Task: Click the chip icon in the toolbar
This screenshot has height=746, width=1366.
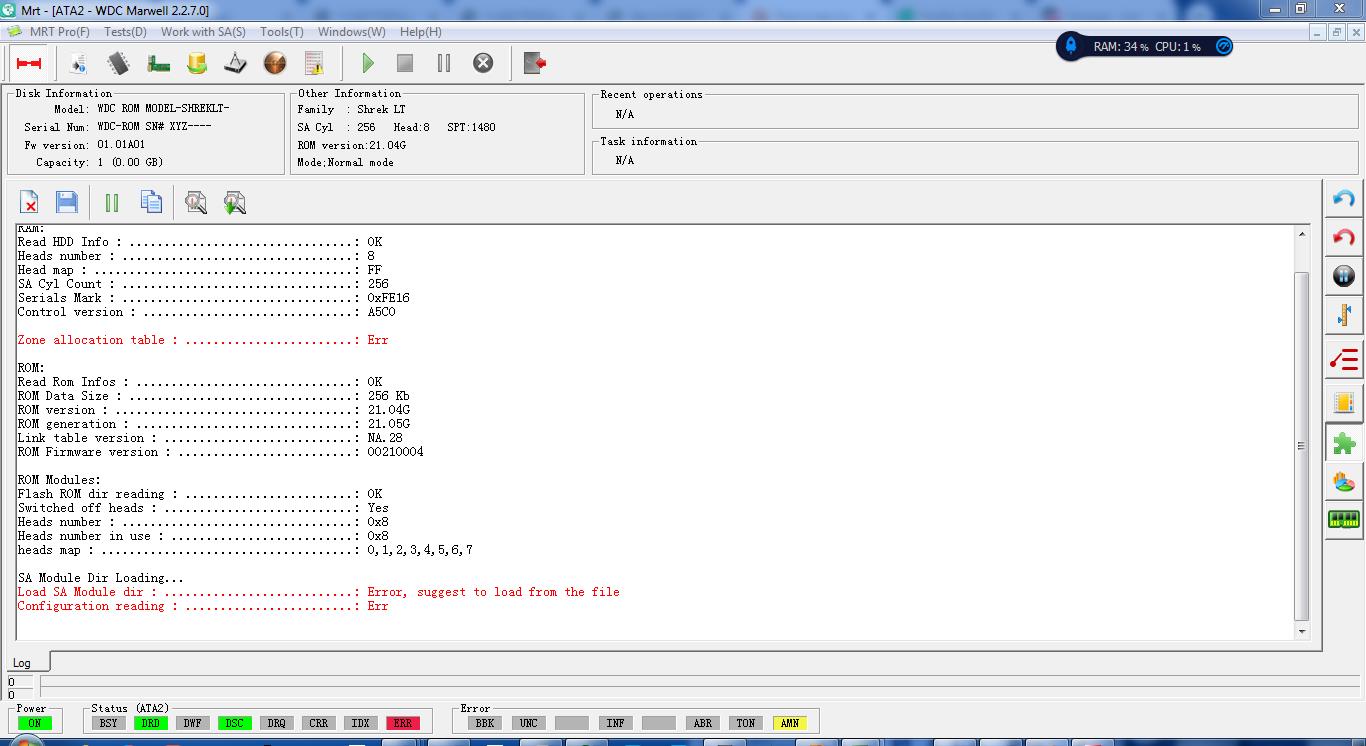Action: tap(119, 63)
